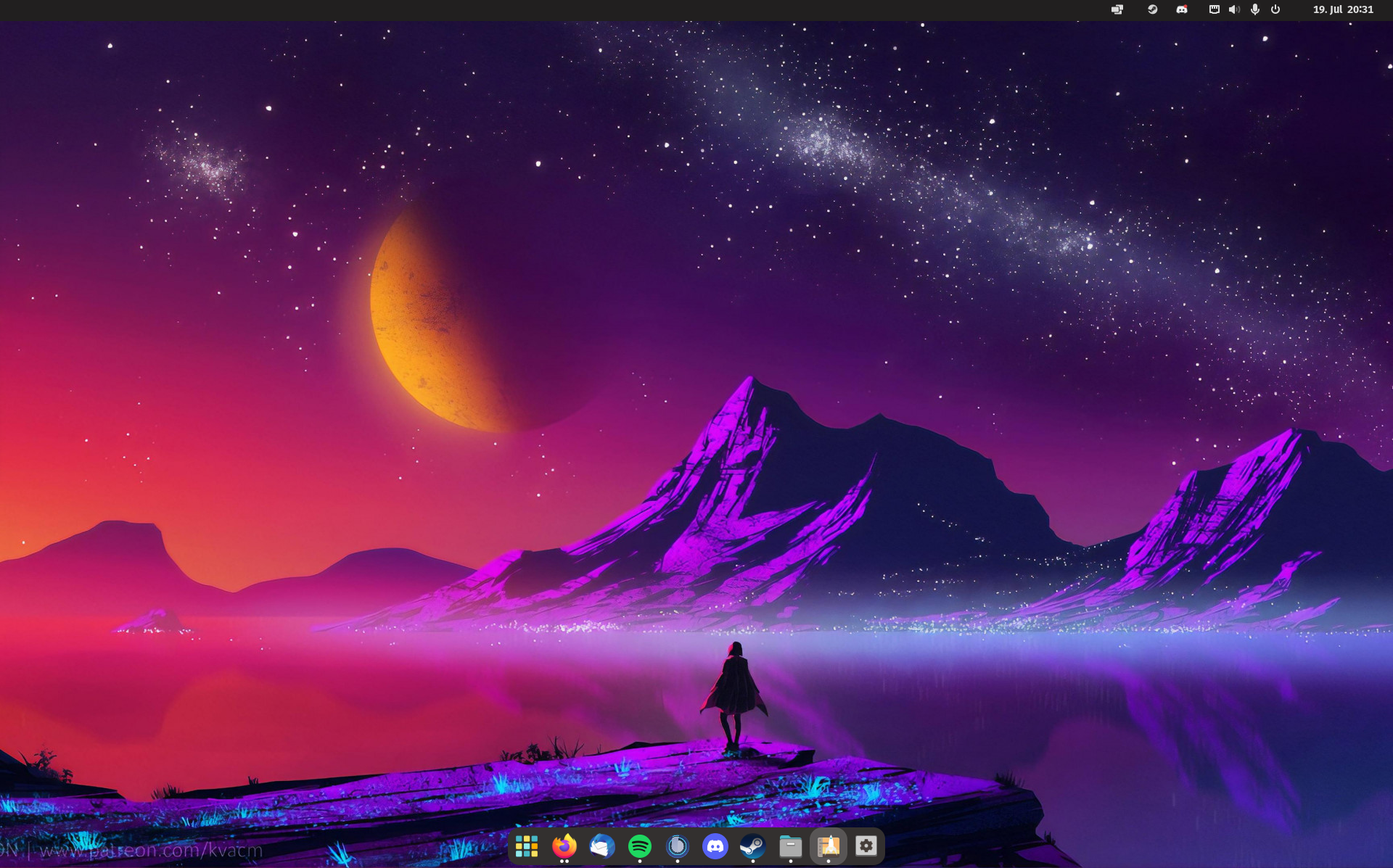Click the microphone indicator in top bar
Viewport: 1393px width, 868px height.
[1255, 9]
